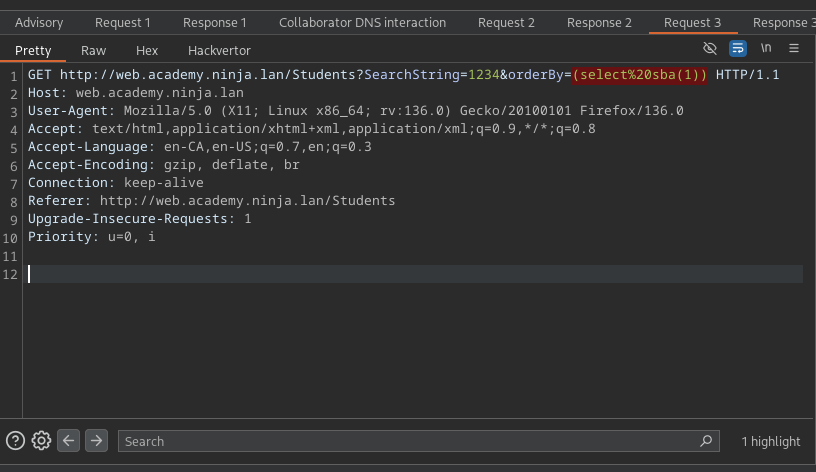
Task: Open the Advisory tab
Action: (x=39, y=23)
